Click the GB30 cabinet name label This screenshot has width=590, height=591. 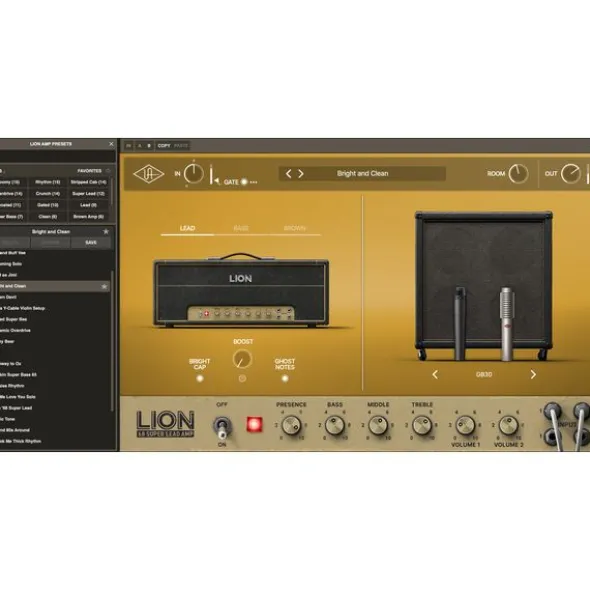point(484,375)
